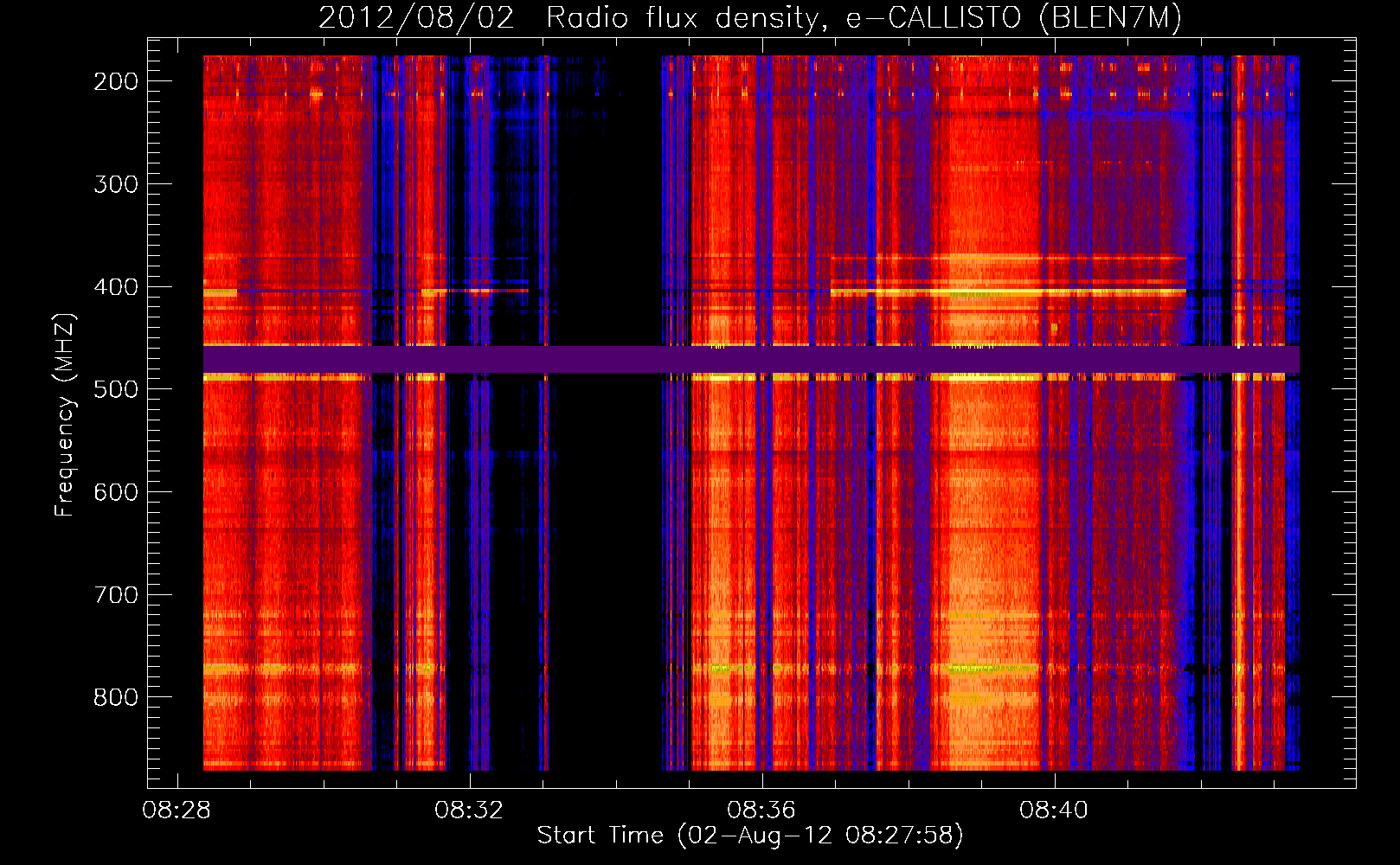The width and height of the screenshot is (1400, 865).
Task: Click the plot title with the date 2012/08/02
Action: [x=750, y=17]
